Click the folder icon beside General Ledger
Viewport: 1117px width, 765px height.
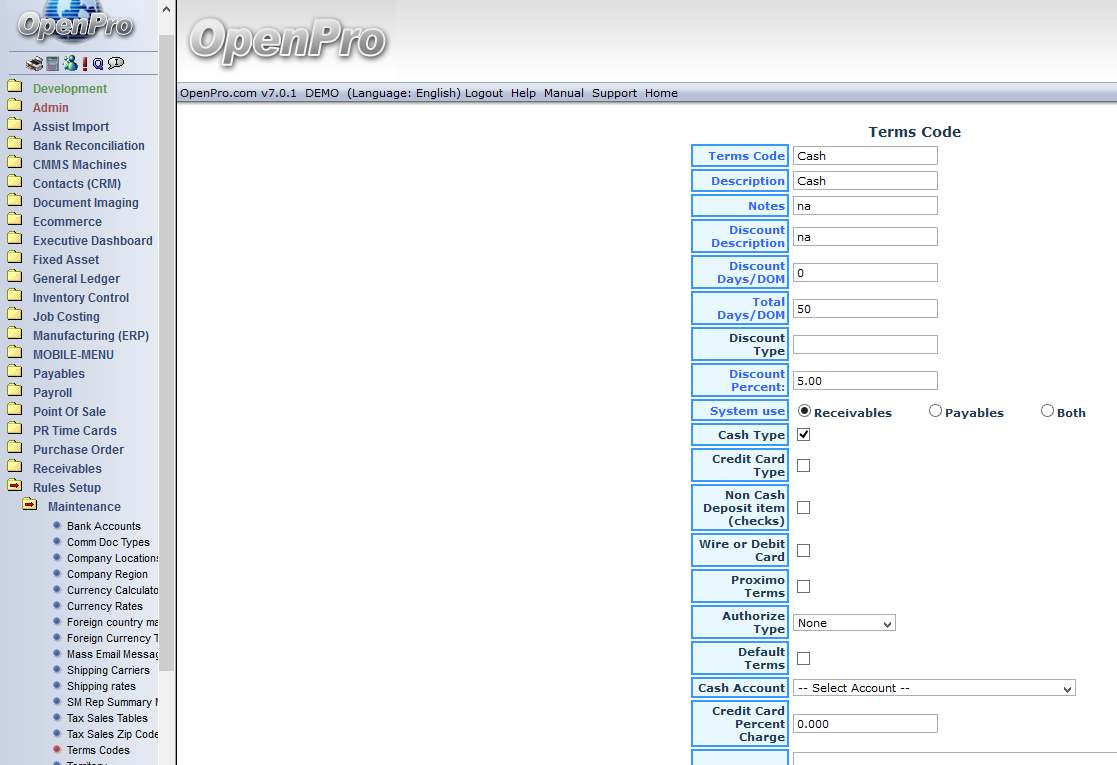click(x=14, y=278)
